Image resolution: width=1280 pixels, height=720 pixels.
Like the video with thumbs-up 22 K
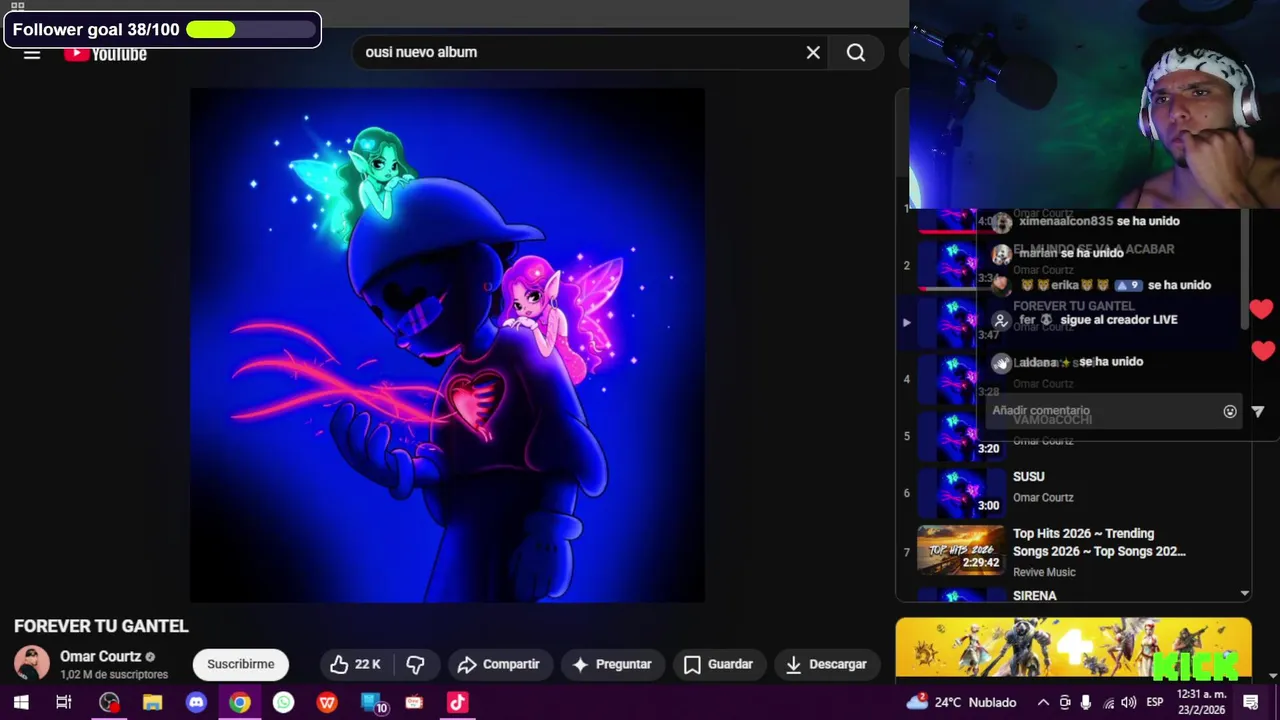[x=356, y=664]
